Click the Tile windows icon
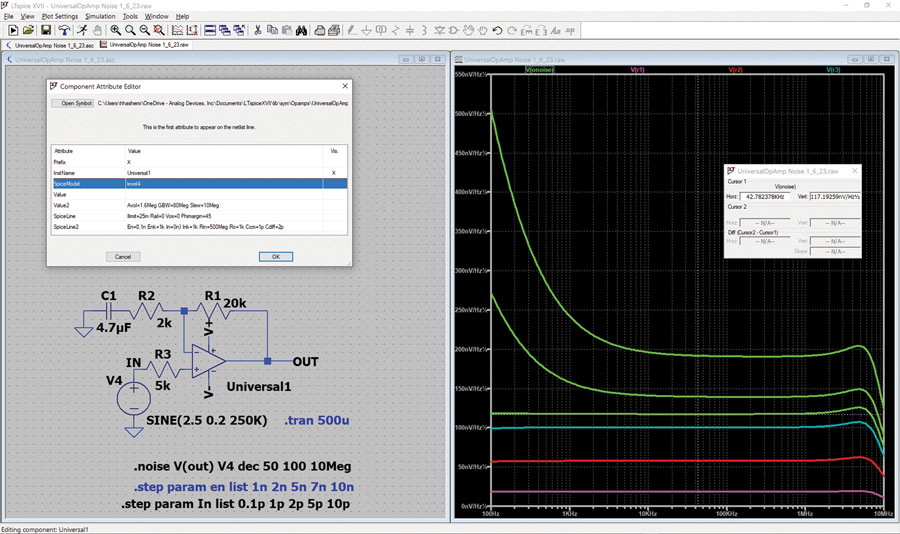Screen dimensions: 900x534 click(210, 30)
